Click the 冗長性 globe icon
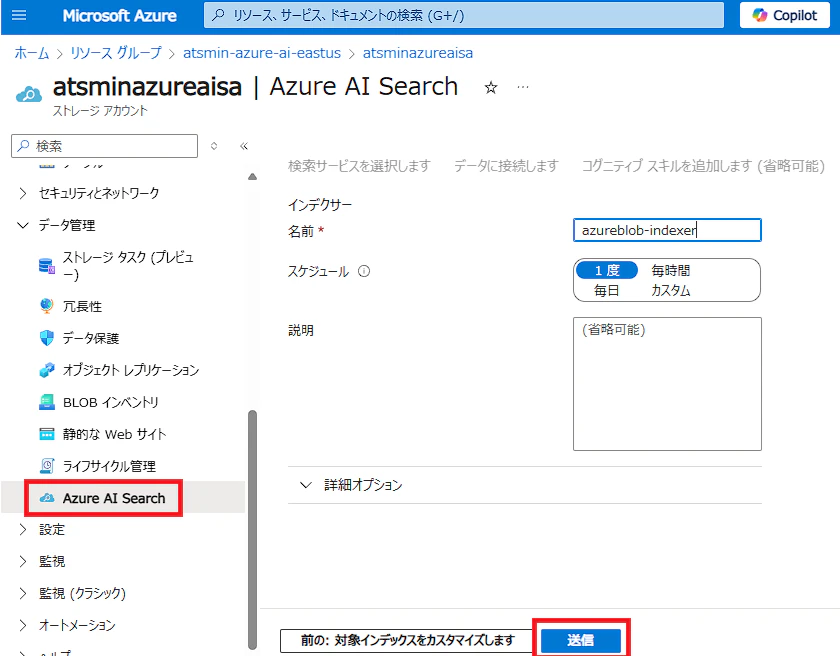This screenshot has width=840, height=656. point(47,306)
